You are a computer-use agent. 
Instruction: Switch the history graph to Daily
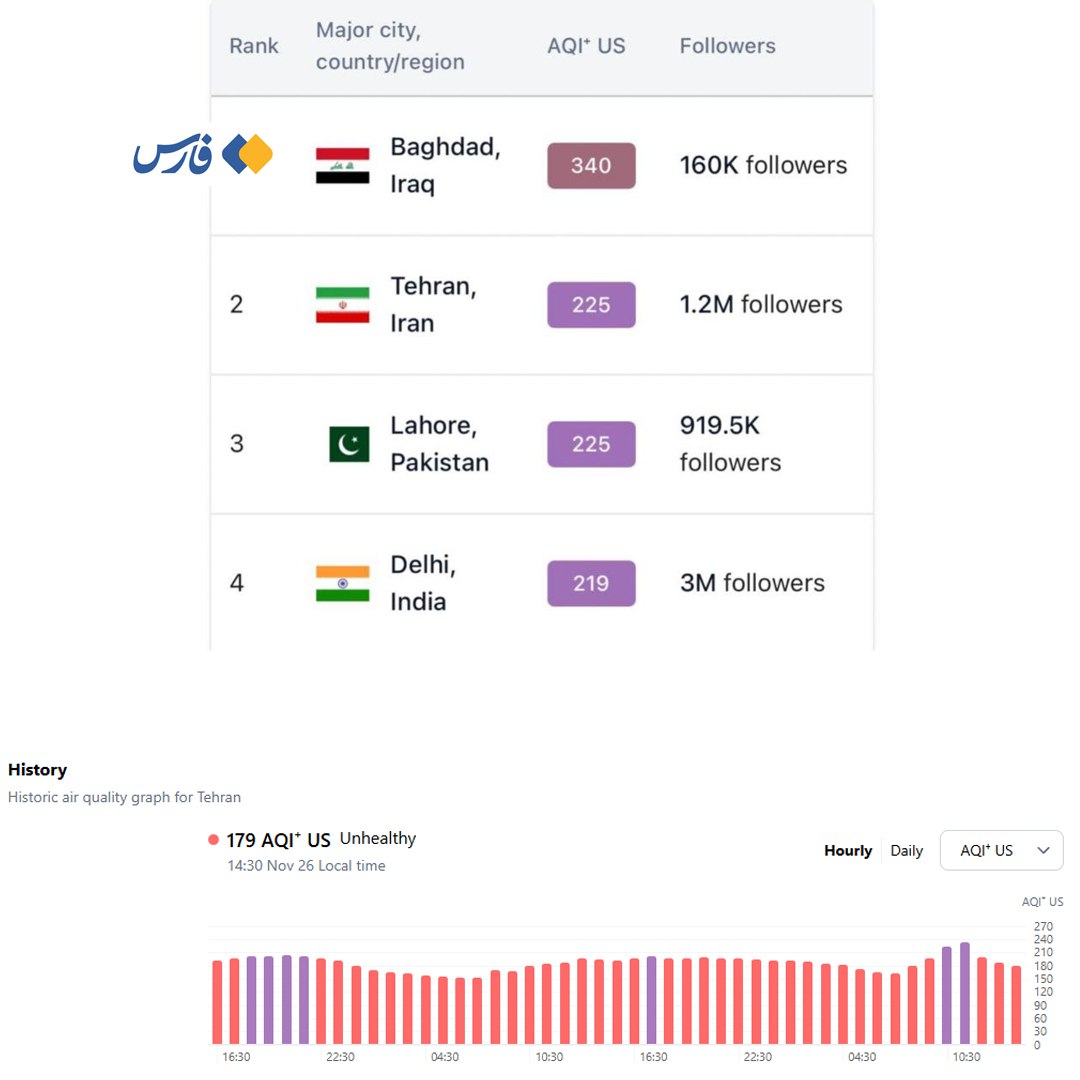tap(906, 851)
